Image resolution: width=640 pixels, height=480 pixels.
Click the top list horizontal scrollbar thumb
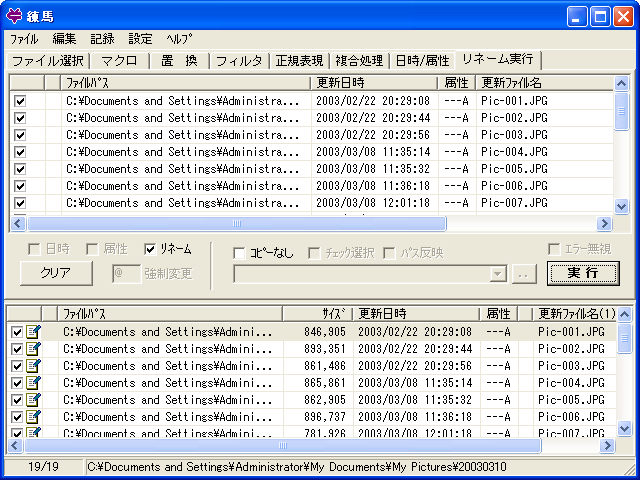[x=237, y=224]
